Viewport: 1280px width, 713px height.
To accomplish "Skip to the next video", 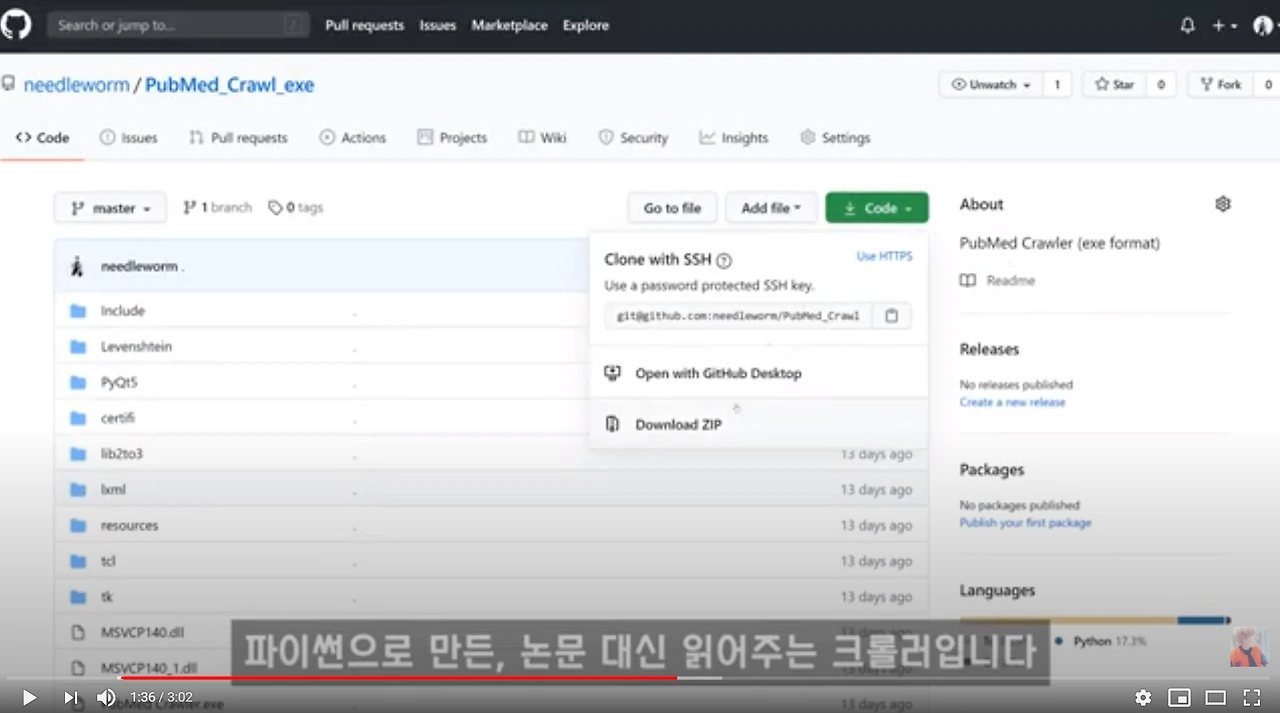I will (70, 697).
